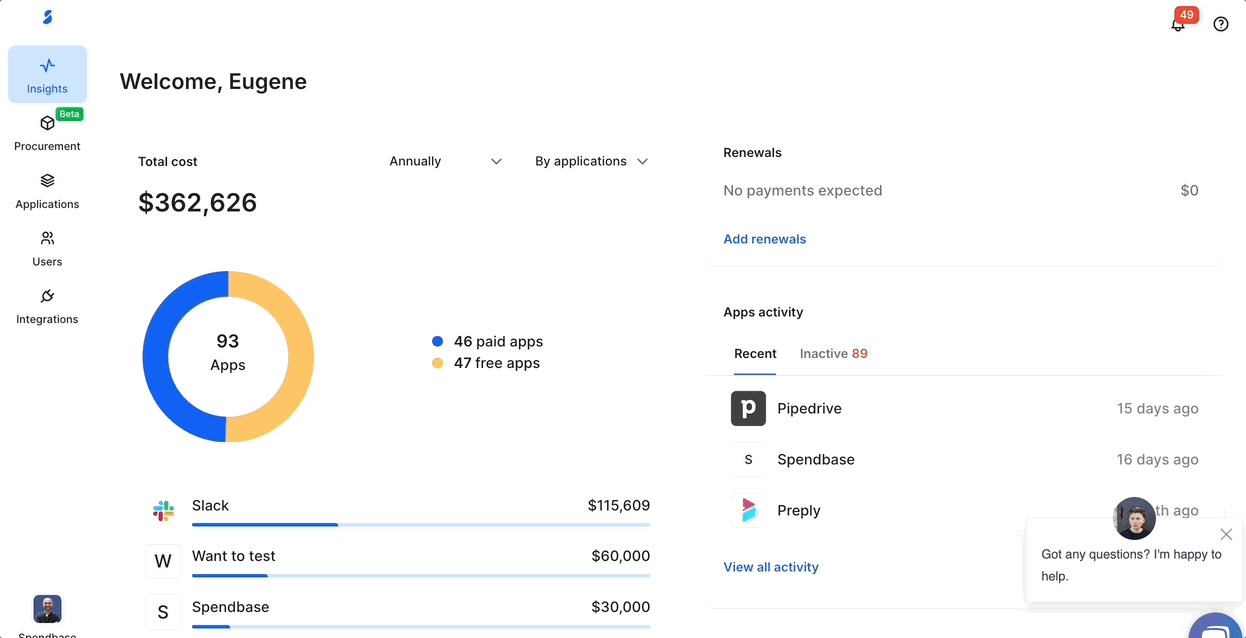The height and width of the screenshot is (638, 1246).
Task: Click the Slack cost progress bar
Action: tap(421, 524)
